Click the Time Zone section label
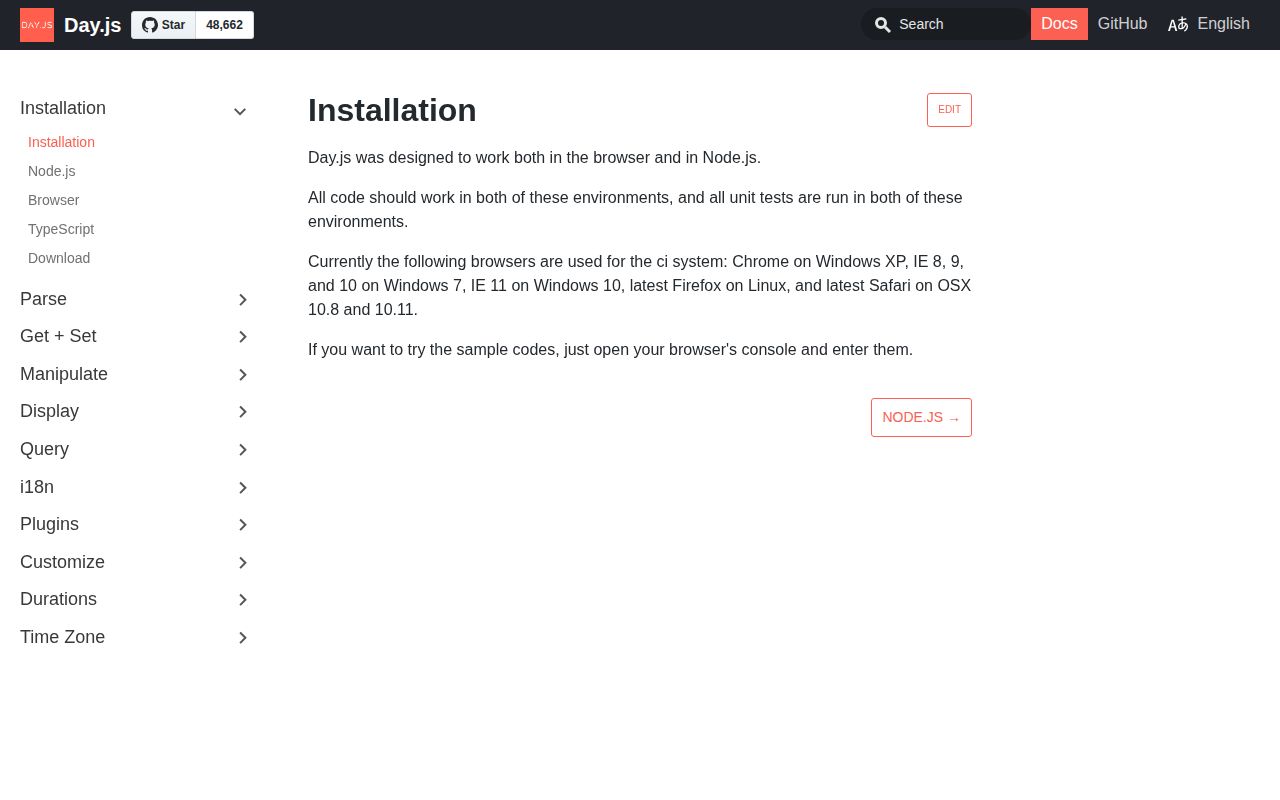The height and width of the screenshot is (800, 1280). [62, 637]
